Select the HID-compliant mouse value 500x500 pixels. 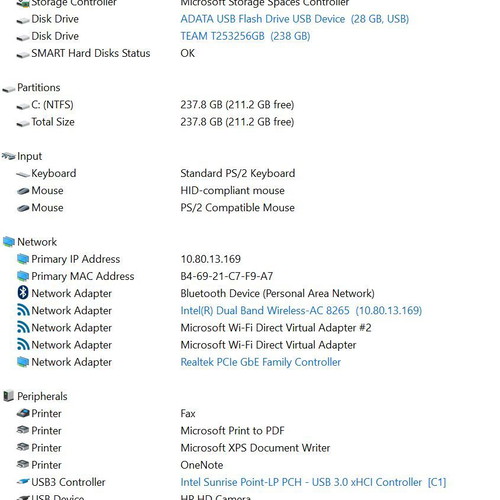tap(233, 191)
